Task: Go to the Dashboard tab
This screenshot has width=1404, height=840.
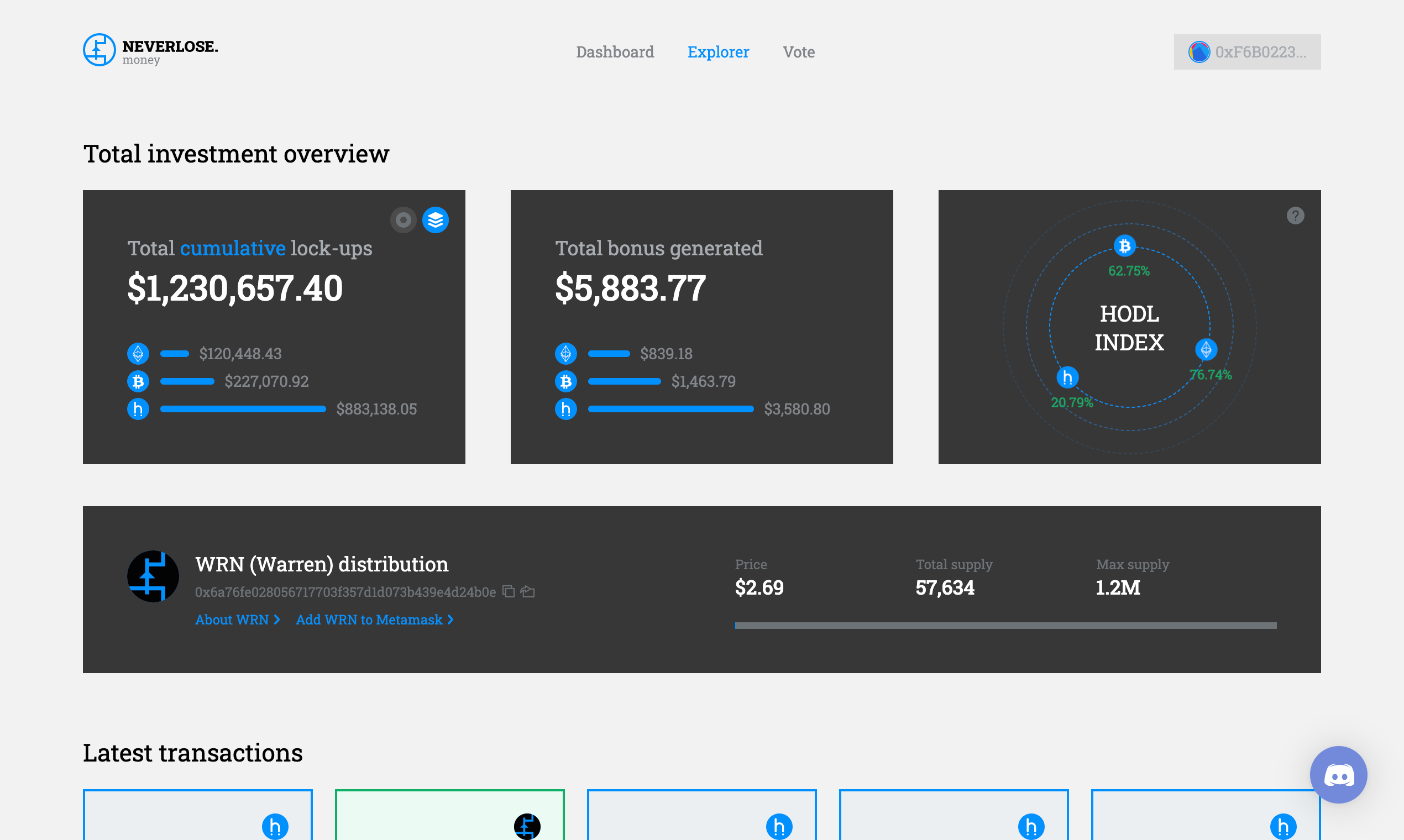Action: coord(615,52)
